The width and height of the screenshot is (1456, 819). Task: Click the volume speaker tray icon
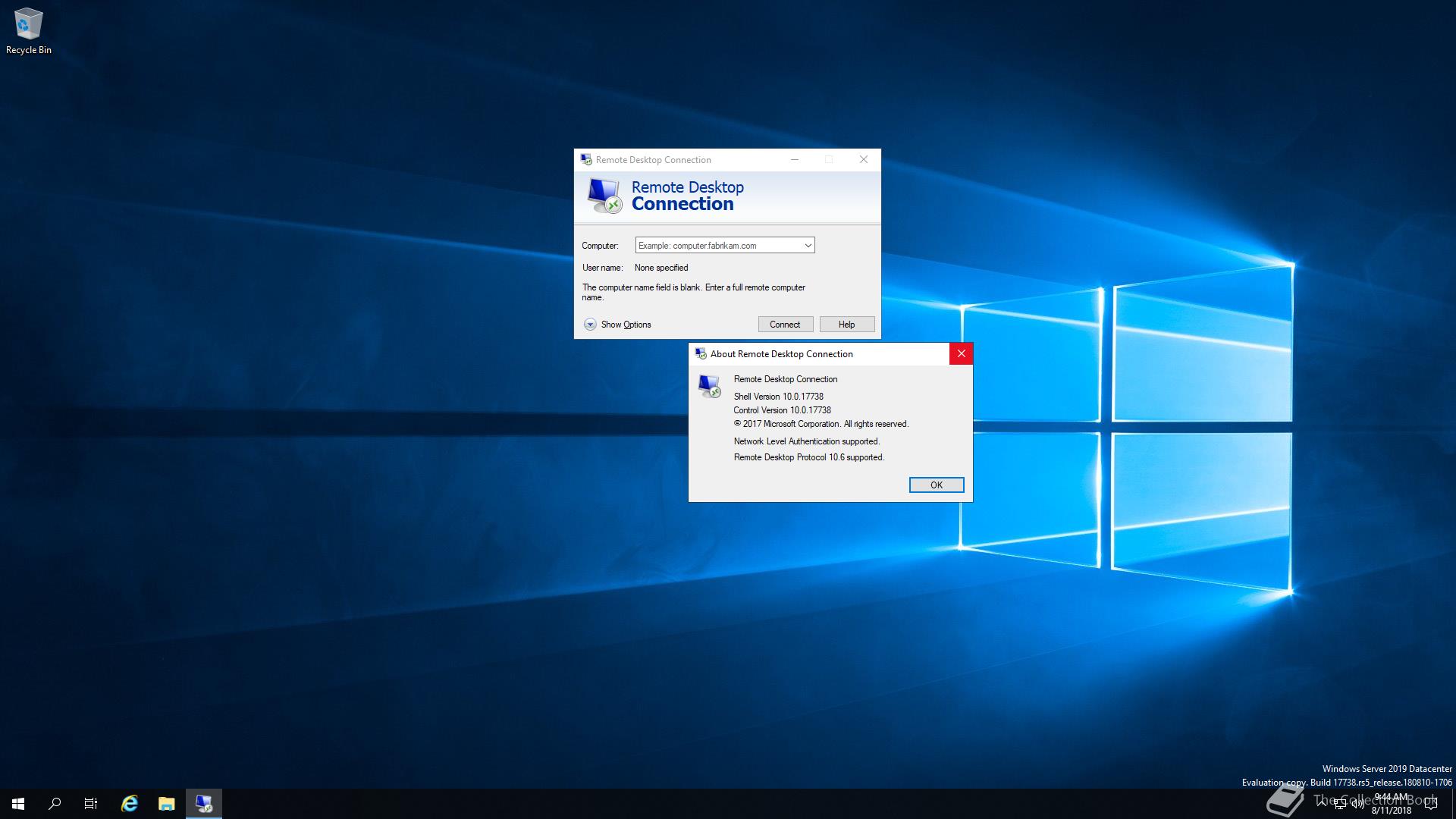click(x=1357, y=805)
